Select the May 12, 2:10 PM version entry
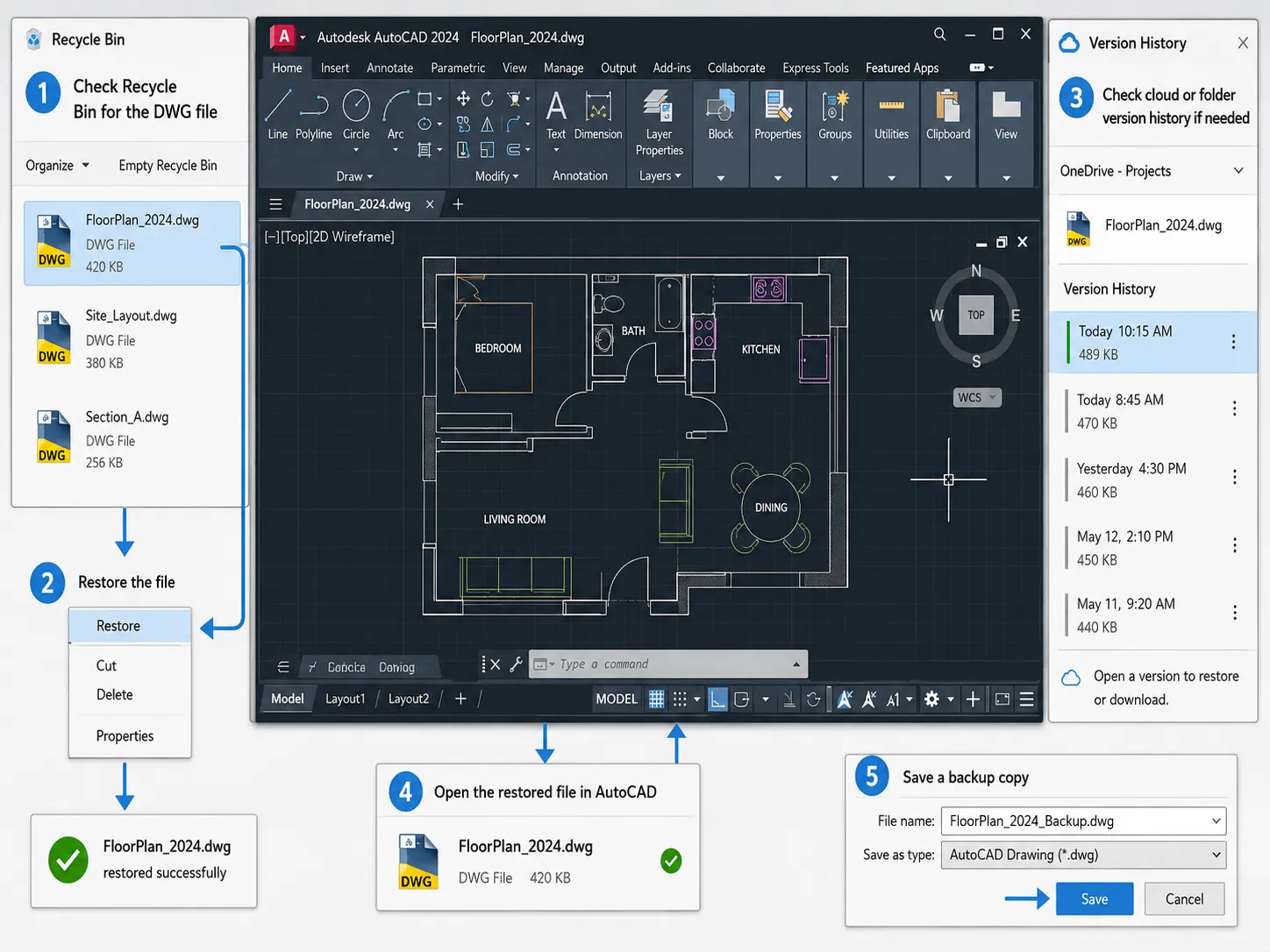The height and width of the screenshot is (952, 1270). coord(1153,548)
